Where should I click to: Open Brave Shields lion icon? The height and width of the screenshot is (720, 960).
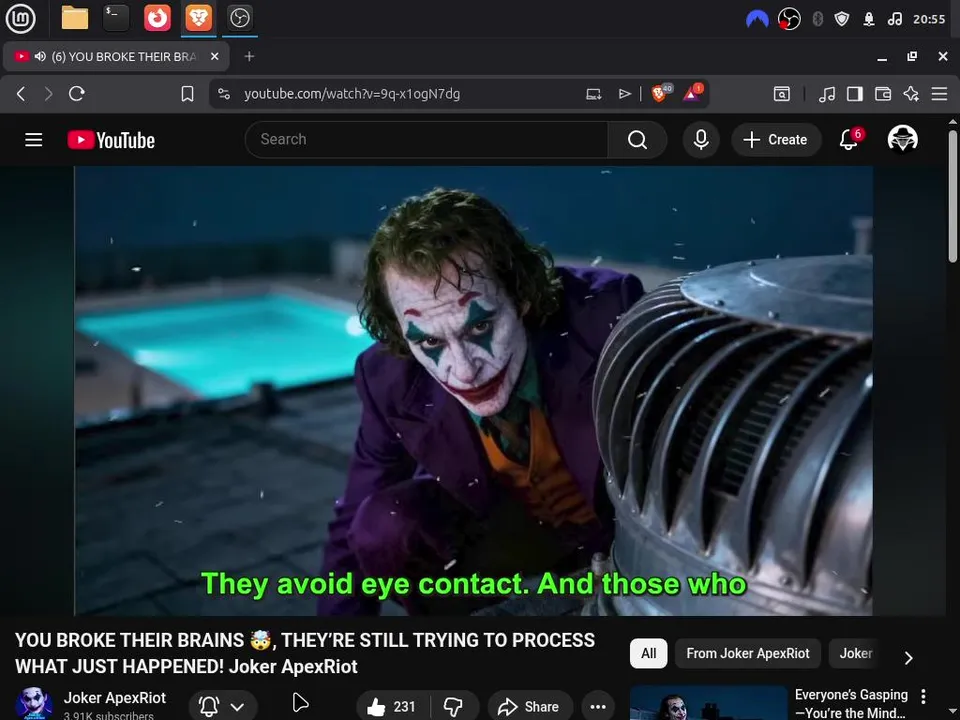pyautogui.click(x=661, y=93)
